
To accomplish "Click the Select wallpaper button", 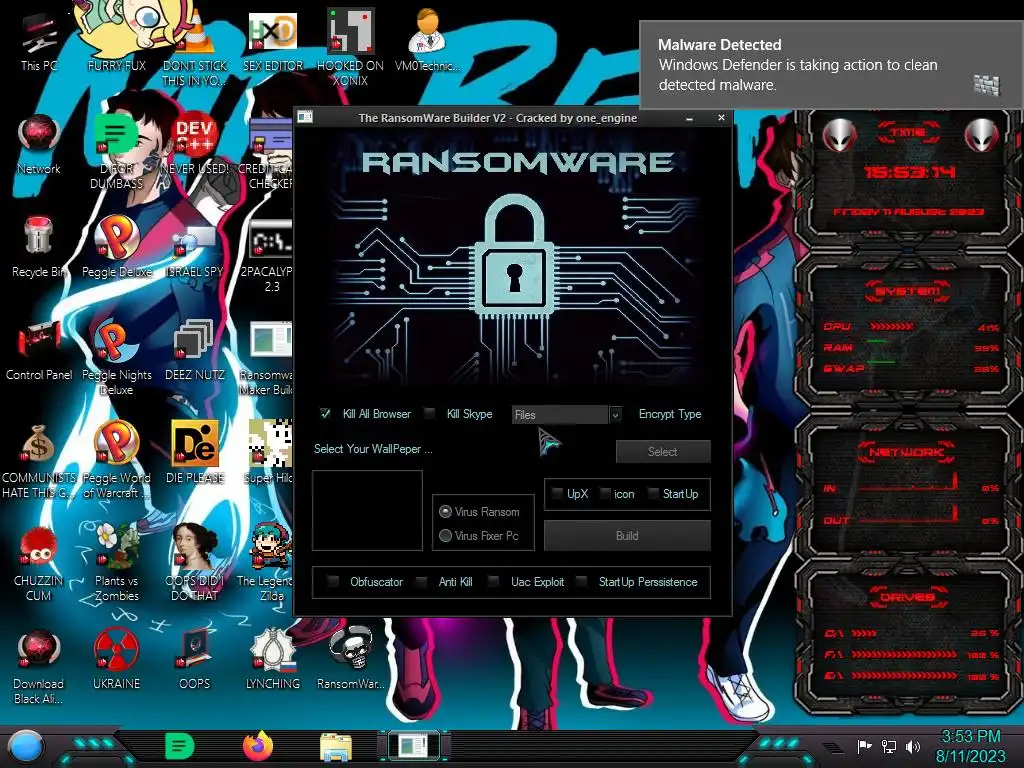I will click(663, 451).
